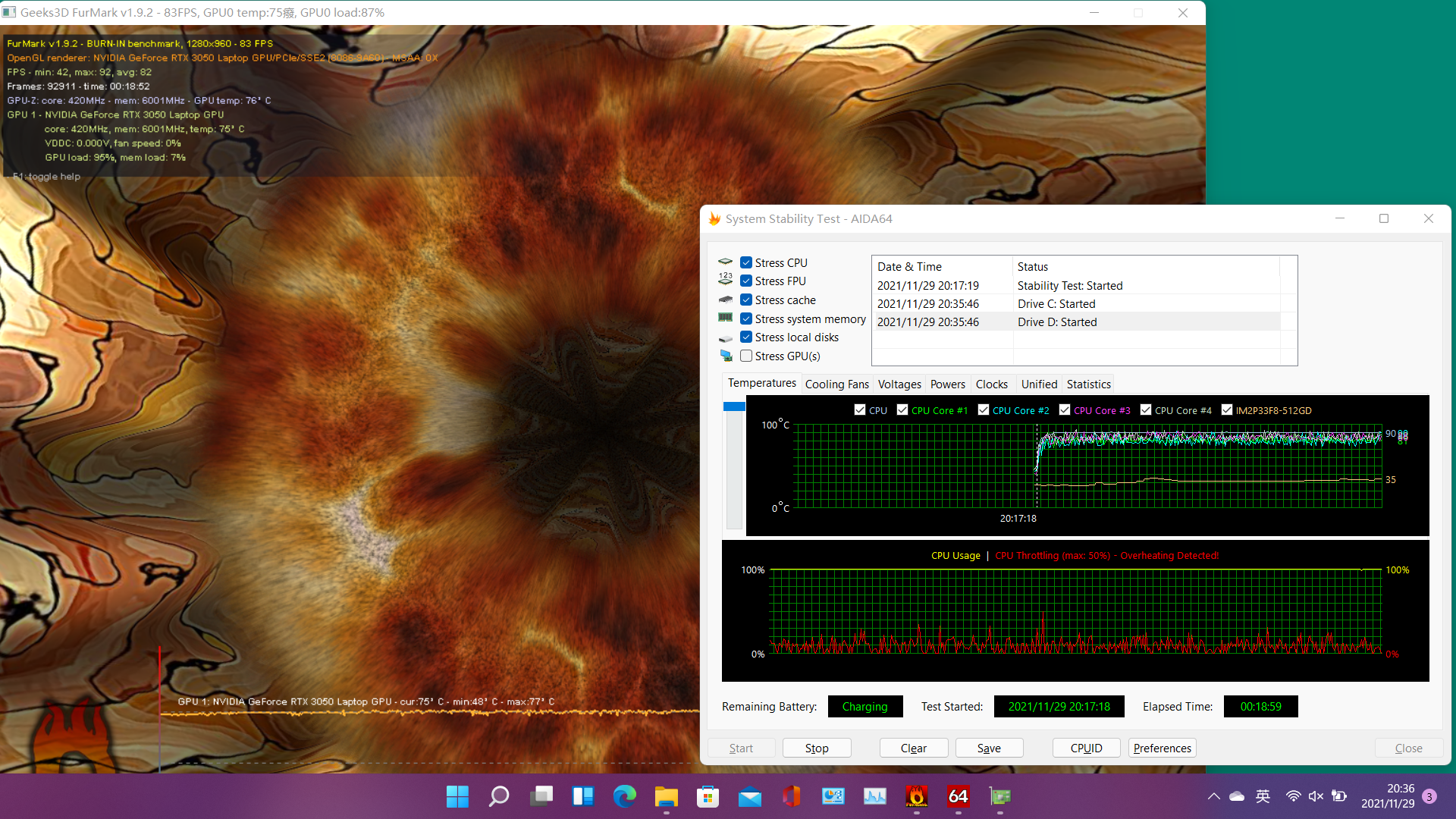Toggle CPU Core #3 graph checkbox
This screenshot has height=819, width=1456.
1065,409
